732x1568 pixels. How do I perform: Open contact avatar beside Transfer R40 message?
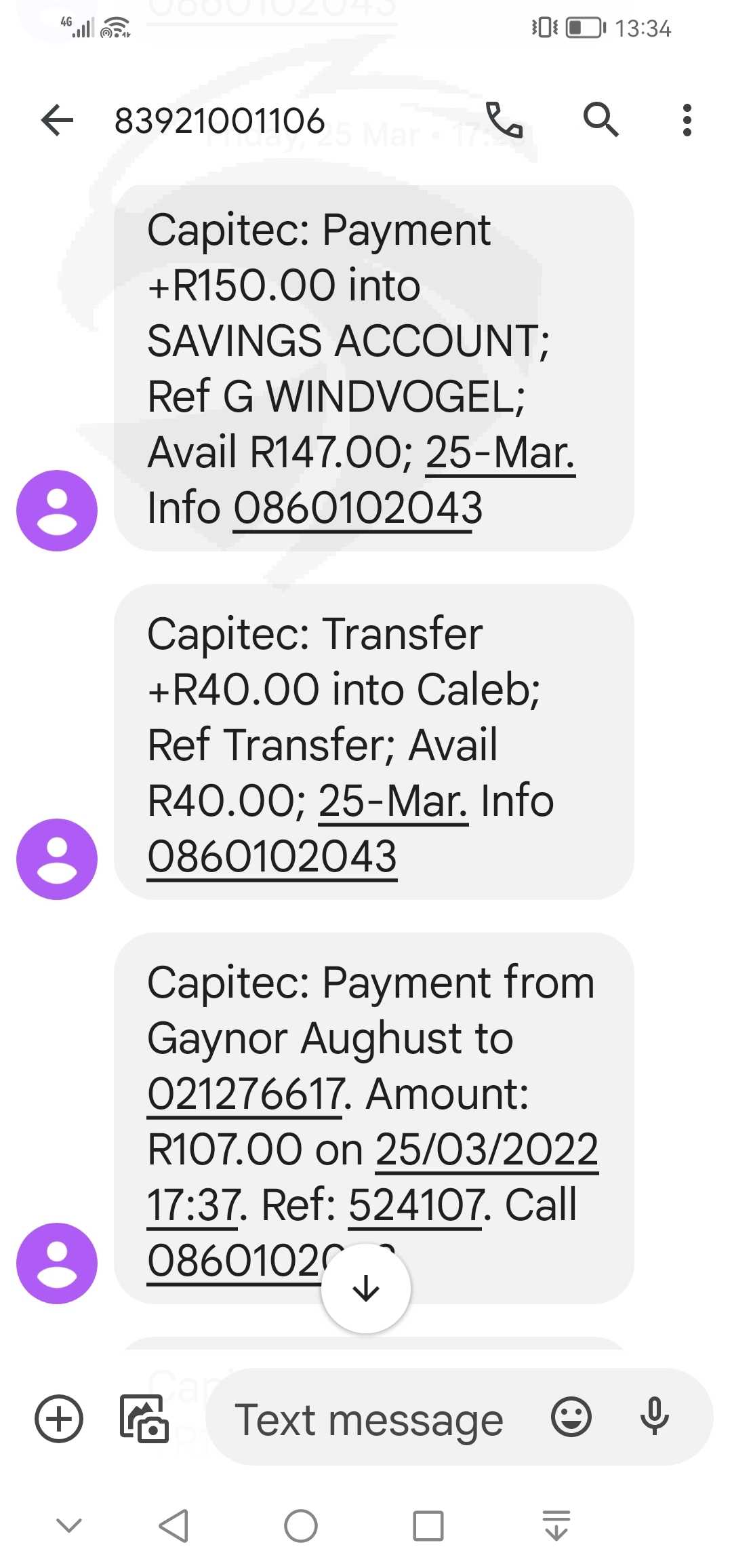click(57, 859)
